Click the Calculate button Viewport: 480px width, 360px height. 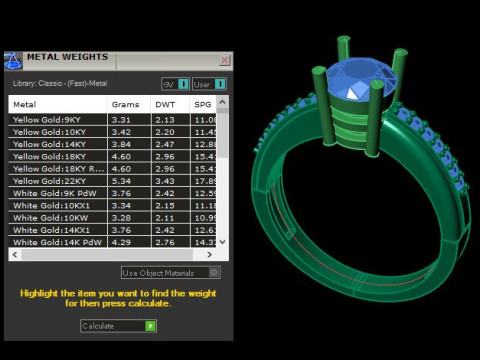(x=118, y=326)
